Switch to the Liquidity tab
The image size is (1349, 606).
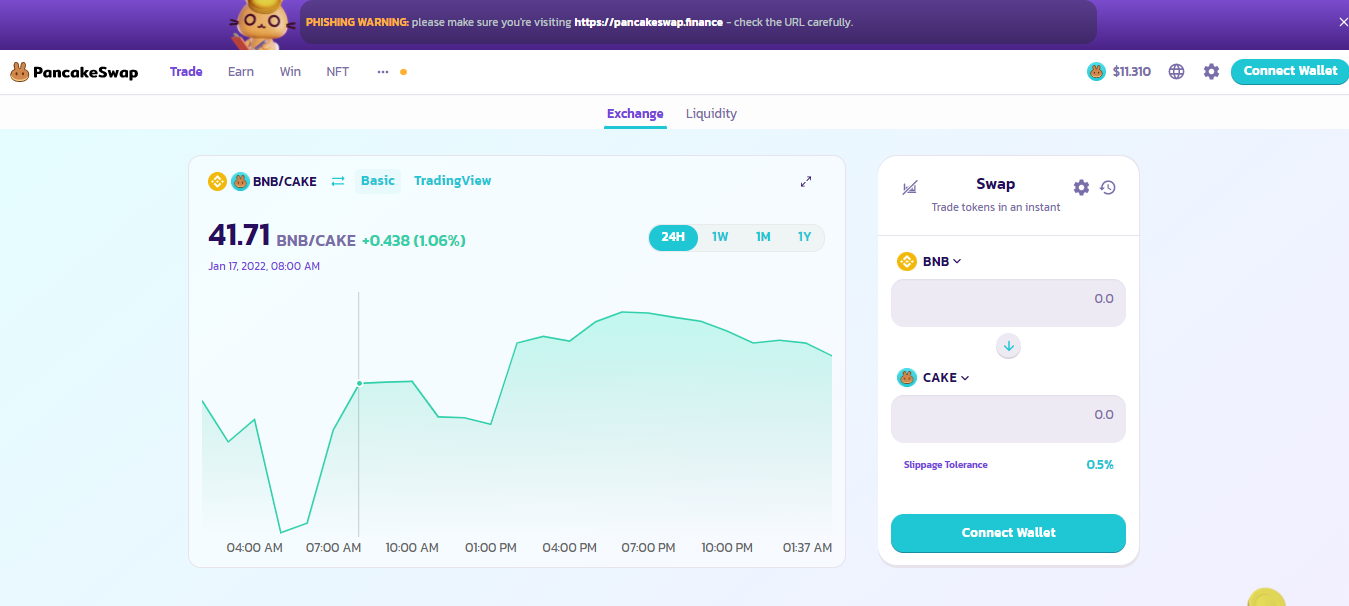711,114
